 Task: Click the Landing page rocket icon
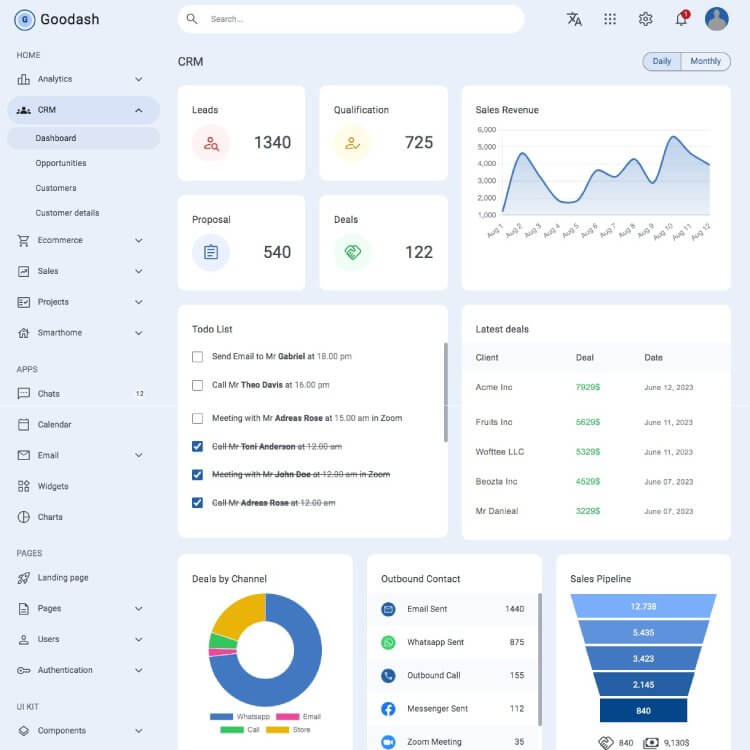click(23, 578)
